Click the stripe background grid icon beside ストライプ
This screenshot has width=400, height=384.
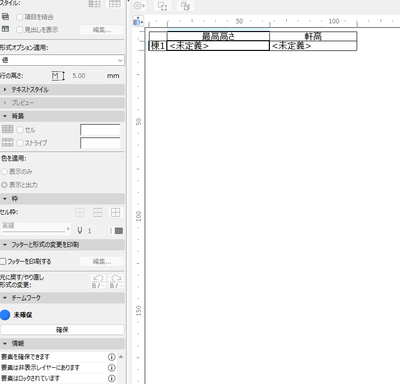pos(8,143)
